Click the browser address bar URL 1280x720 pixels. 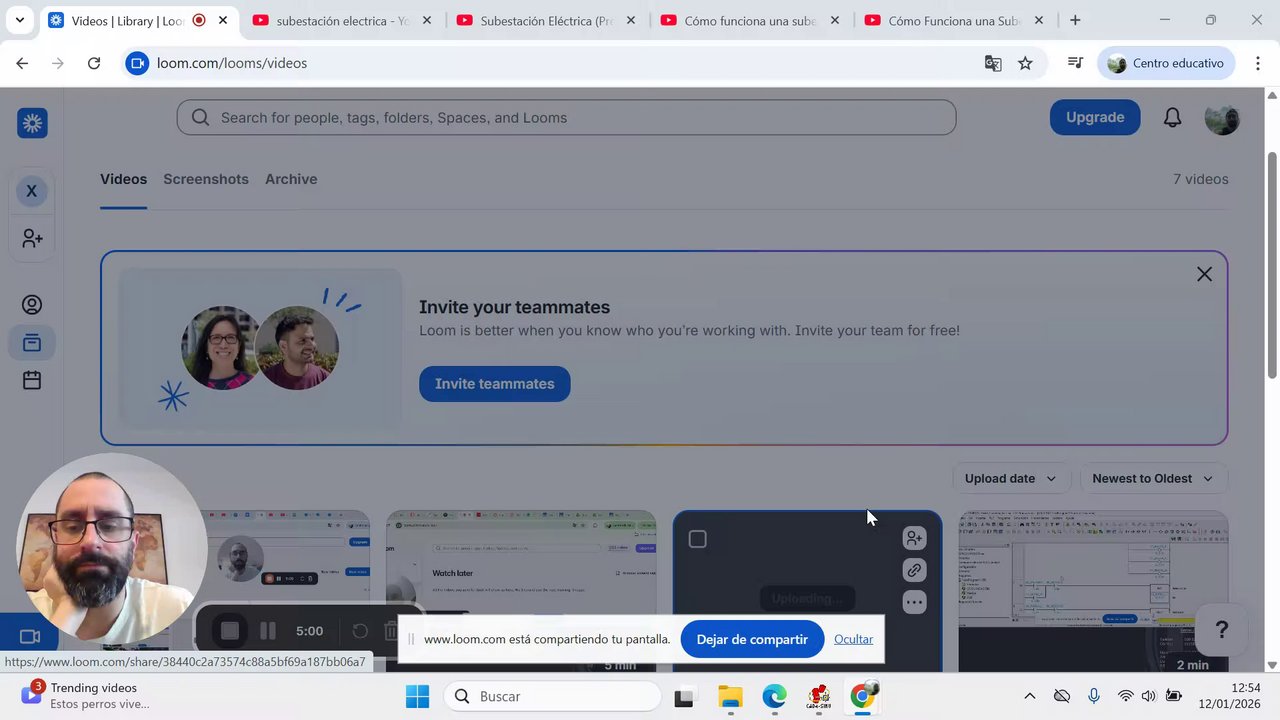[x=232, y=63]
